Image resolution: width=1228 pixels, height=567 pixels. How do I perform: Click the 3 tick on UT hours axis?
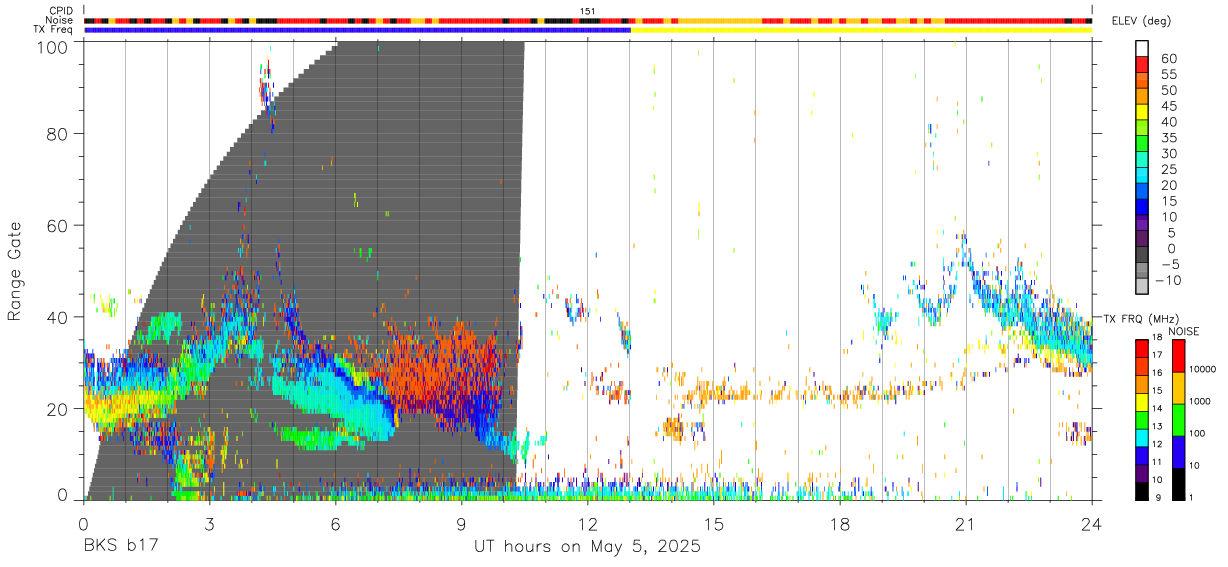click(x=210, y=523)
